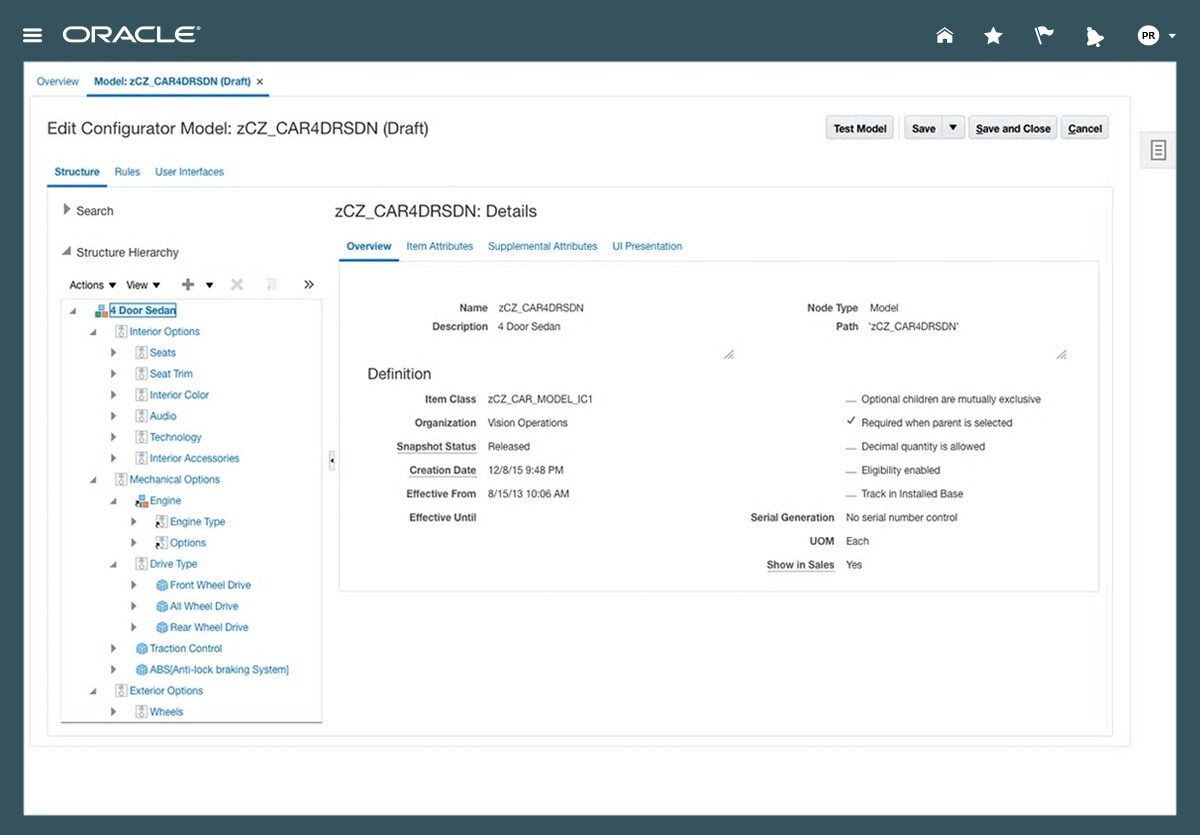The height and width of the screenshot is (835, 1200).
Task: Click the greyed-out icon beside the Delete X
Action: [x=271, y=285]
